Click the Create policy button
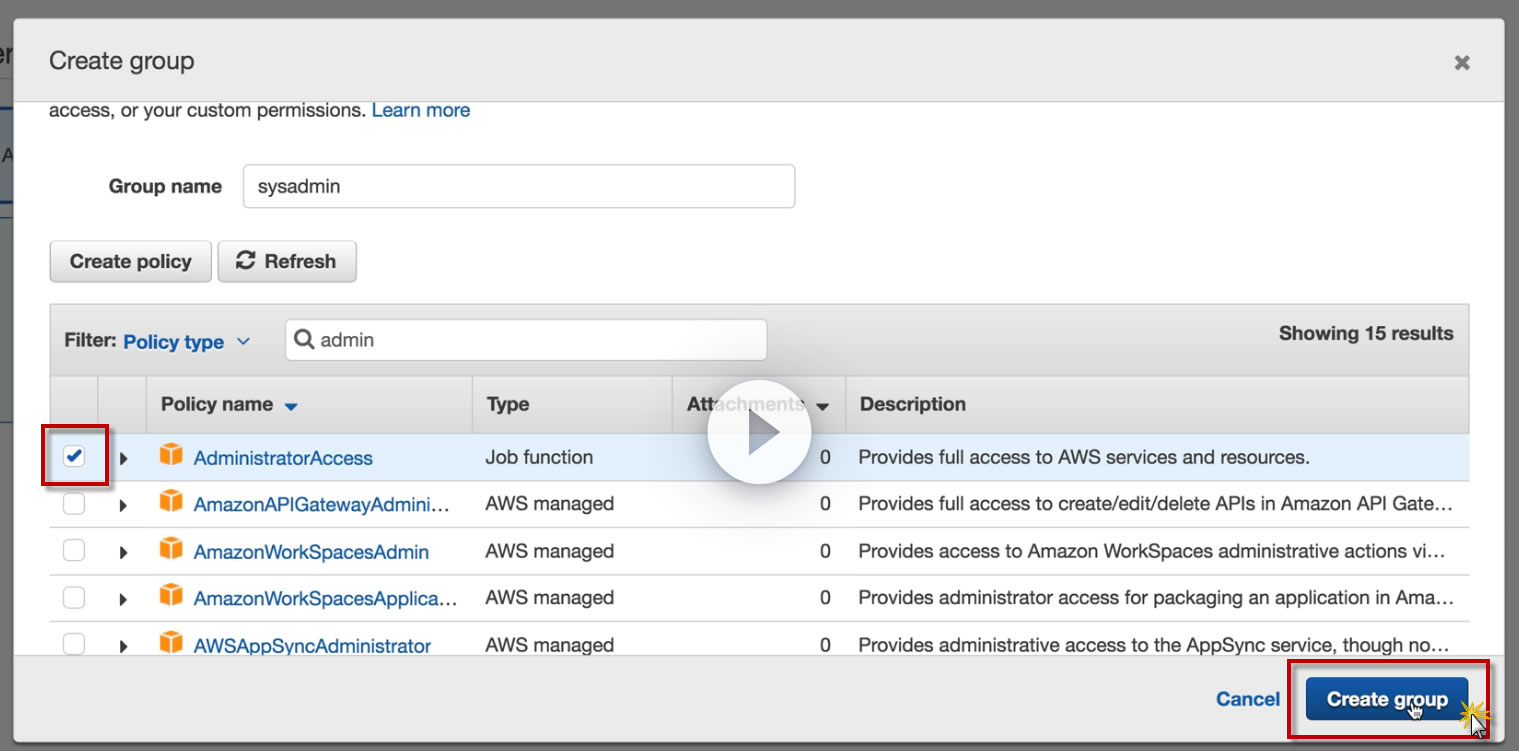The height and width of the screenshot is (751, 1519). pyautogui.click(x=130, y=261)
